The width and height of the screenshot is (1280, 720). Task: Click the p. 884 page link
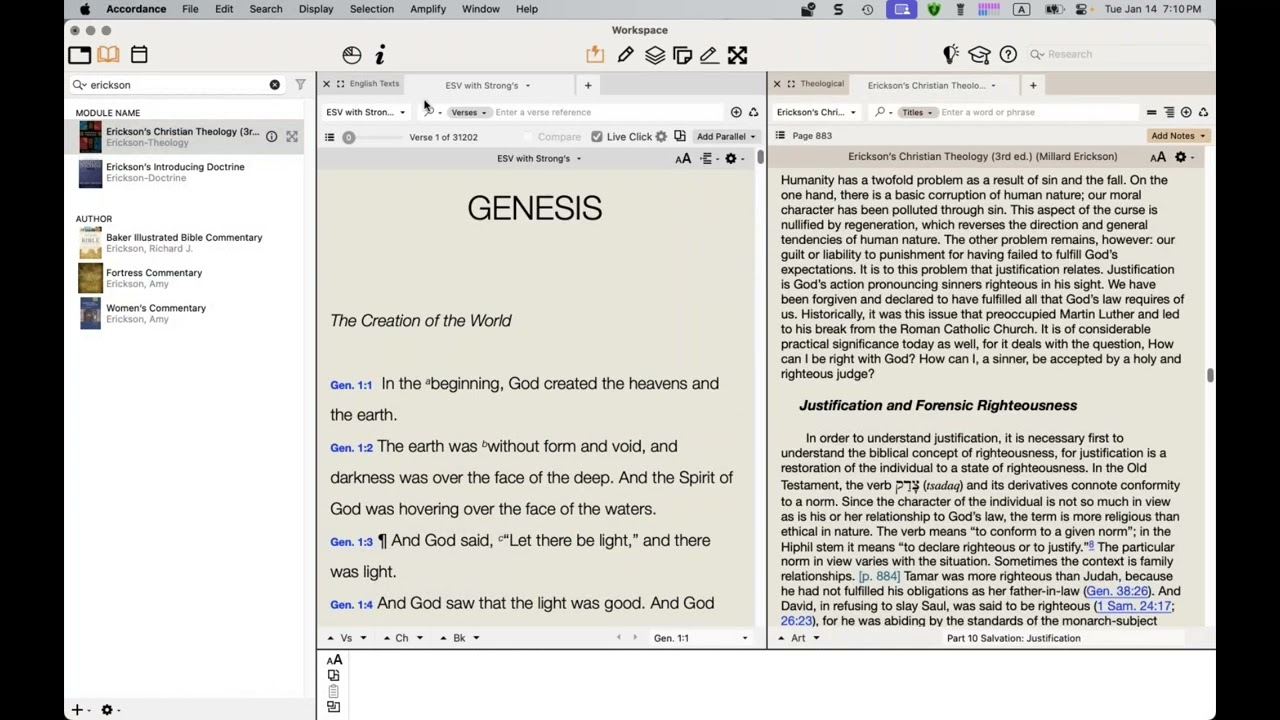[x=879, y=576]
